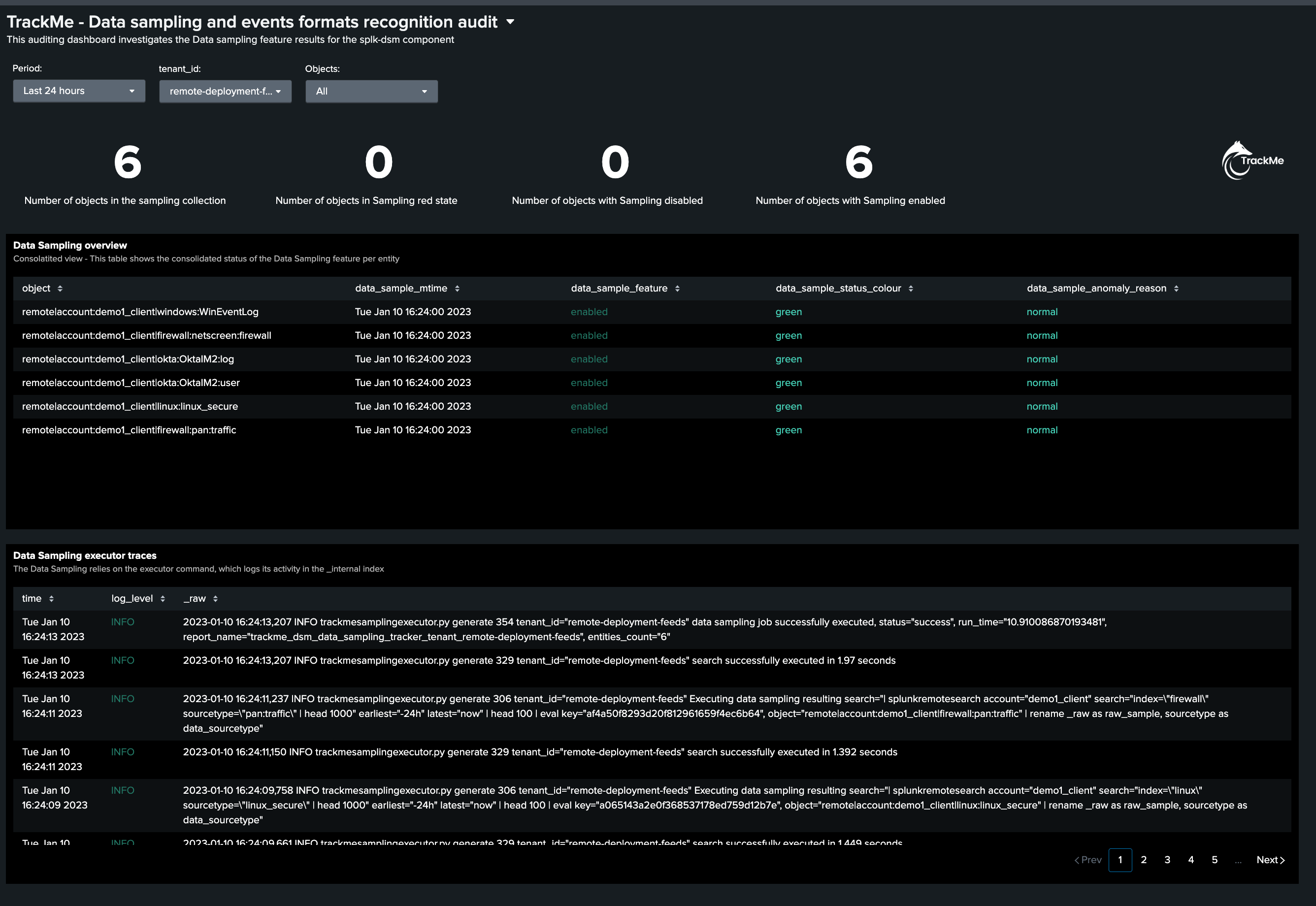
Task: Open the Objects dropdown
Action: point(372,92)
